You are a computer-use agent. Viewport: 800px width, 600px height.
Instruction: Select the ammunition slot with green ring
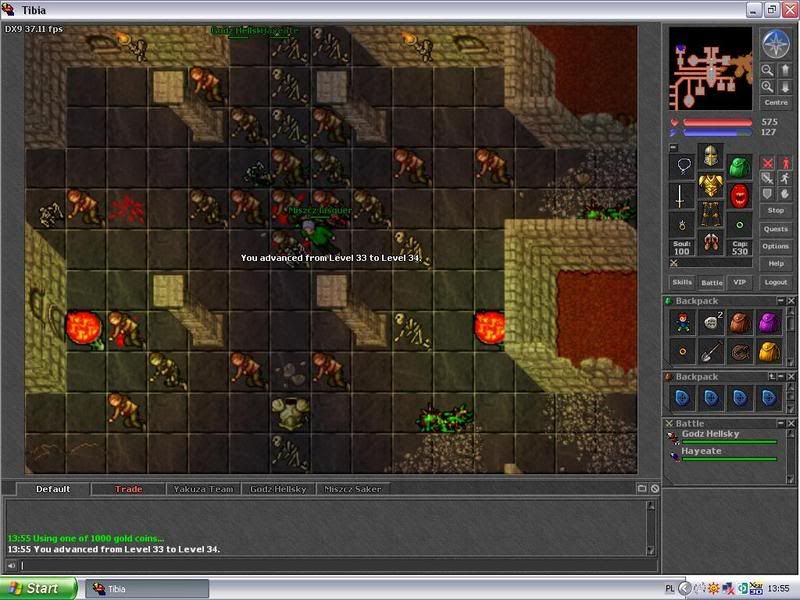[739, 225]
